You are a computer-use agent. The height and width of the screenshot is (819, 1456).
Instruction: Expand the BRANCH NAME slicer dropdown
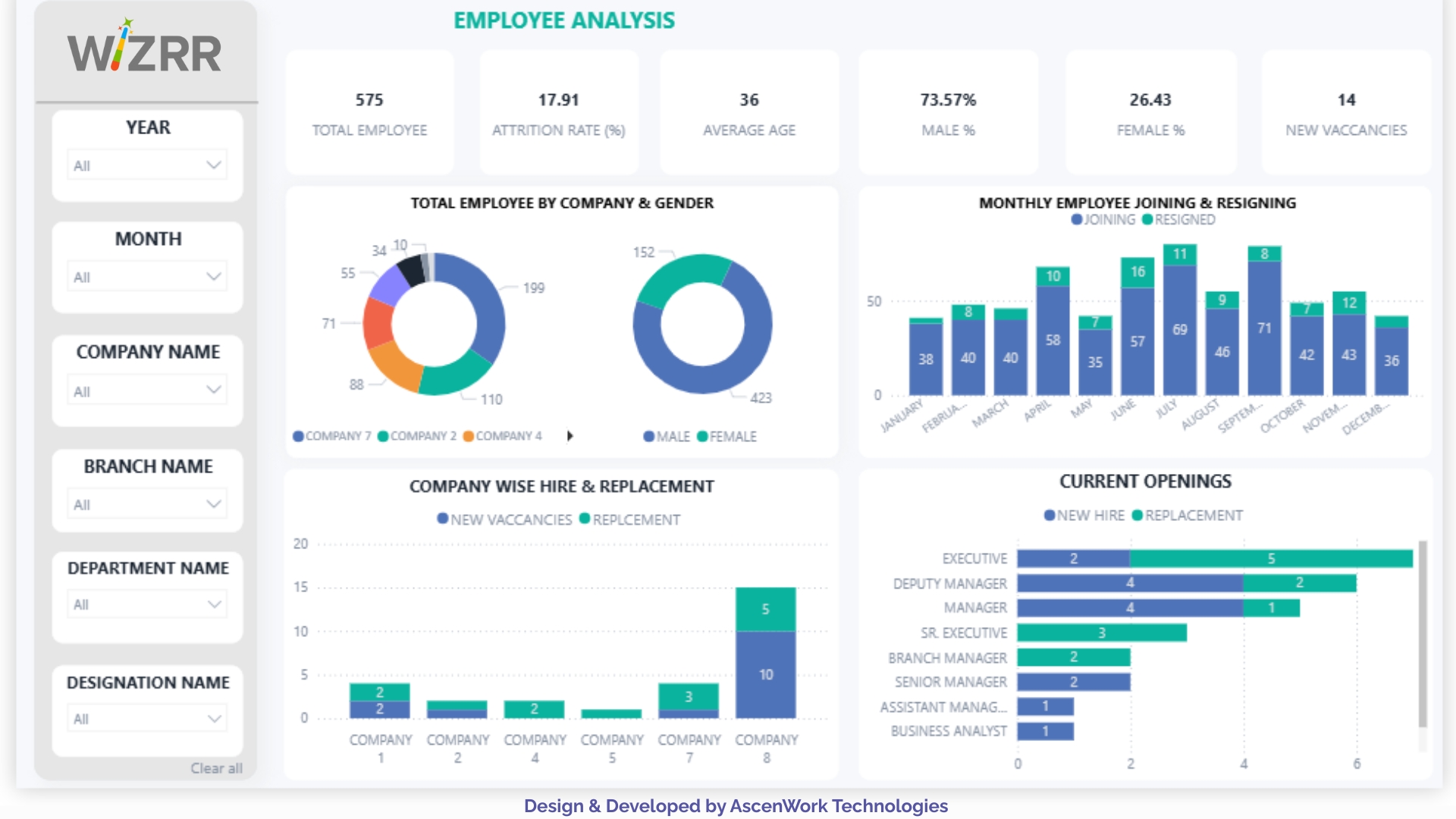pos(147,504)
